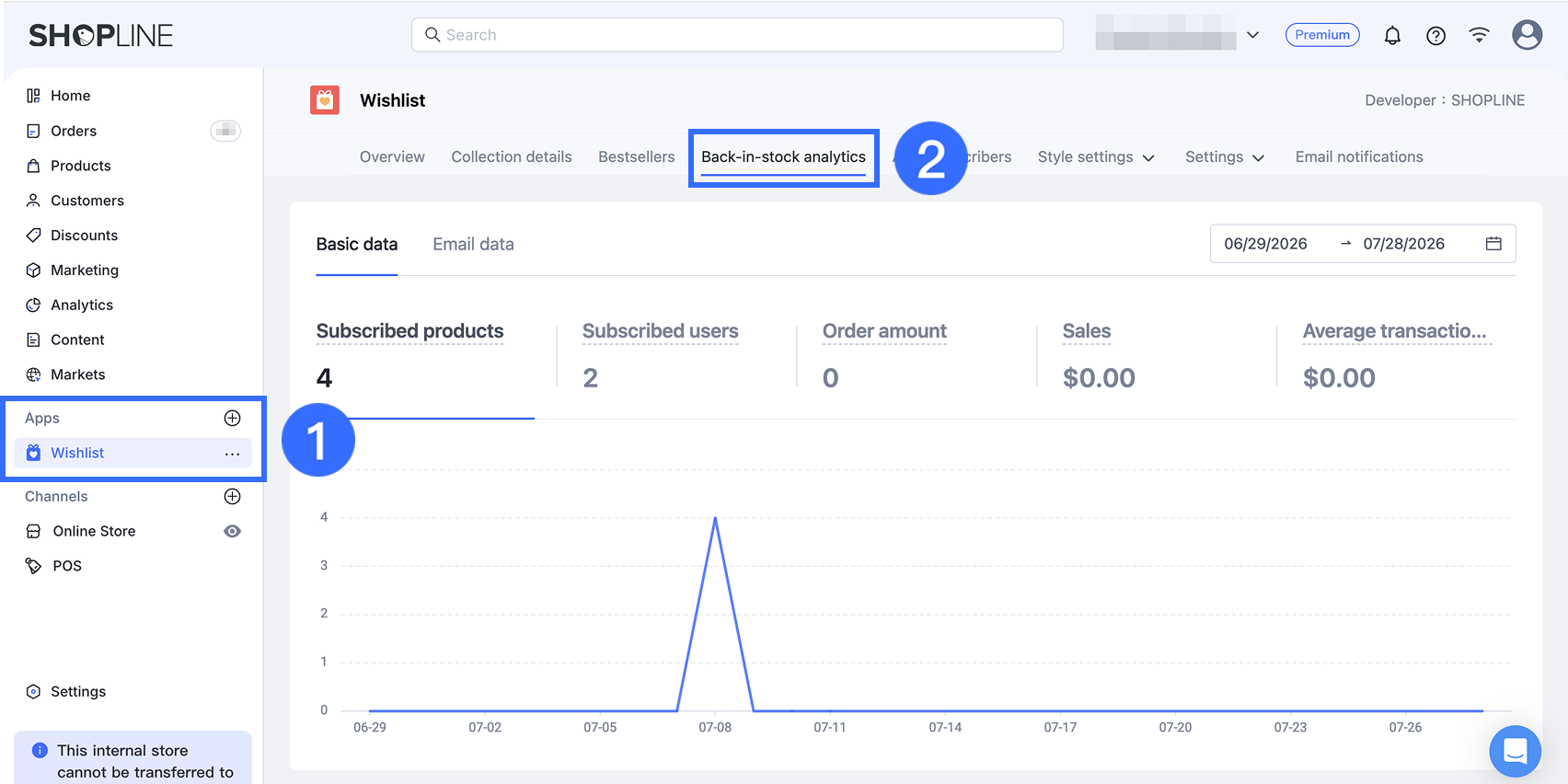Add an app with the Apps plus icon

pyautogui.click(x=233, y=418)
